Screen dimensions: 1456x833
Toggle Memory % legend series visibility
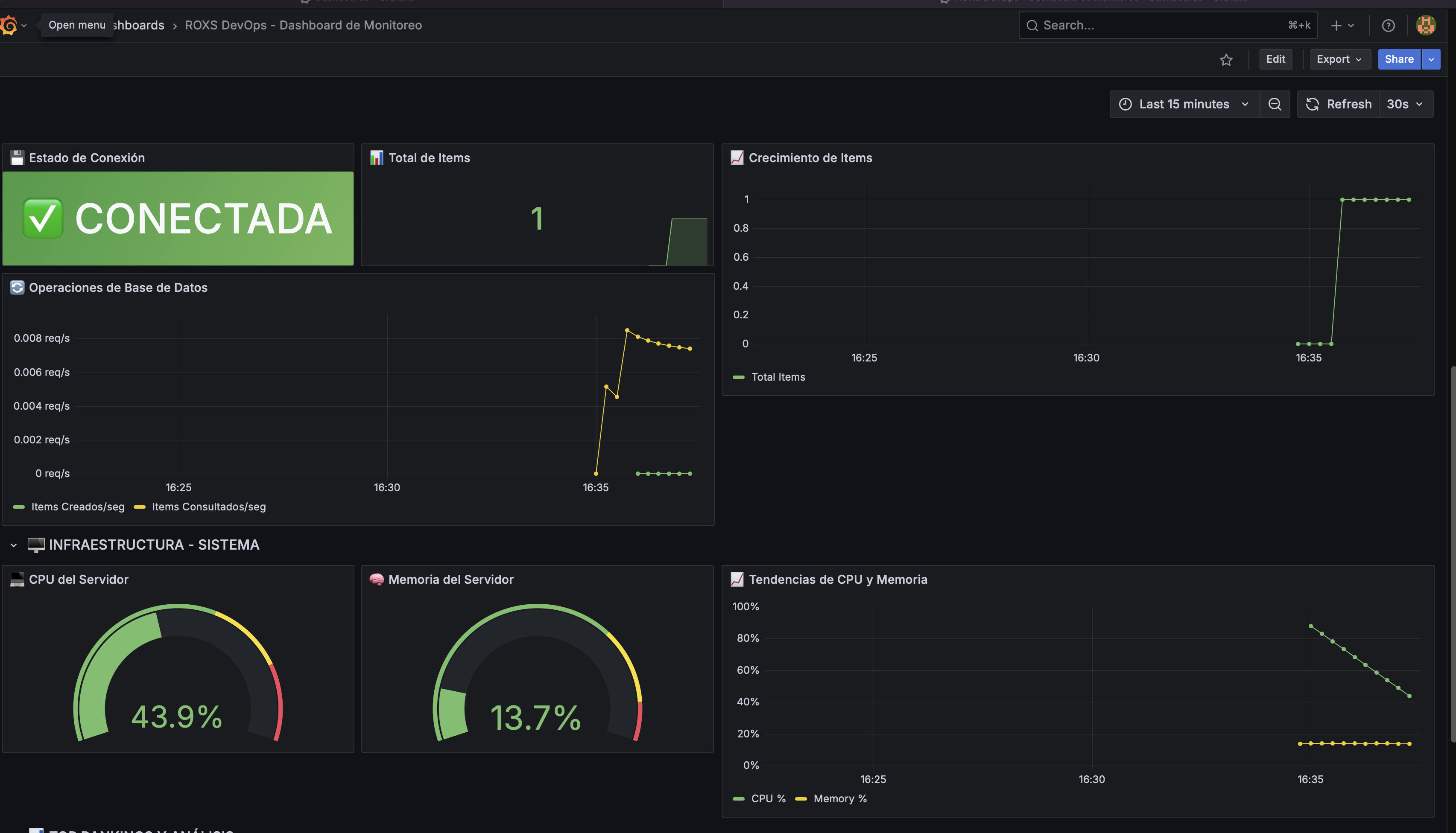839,799
